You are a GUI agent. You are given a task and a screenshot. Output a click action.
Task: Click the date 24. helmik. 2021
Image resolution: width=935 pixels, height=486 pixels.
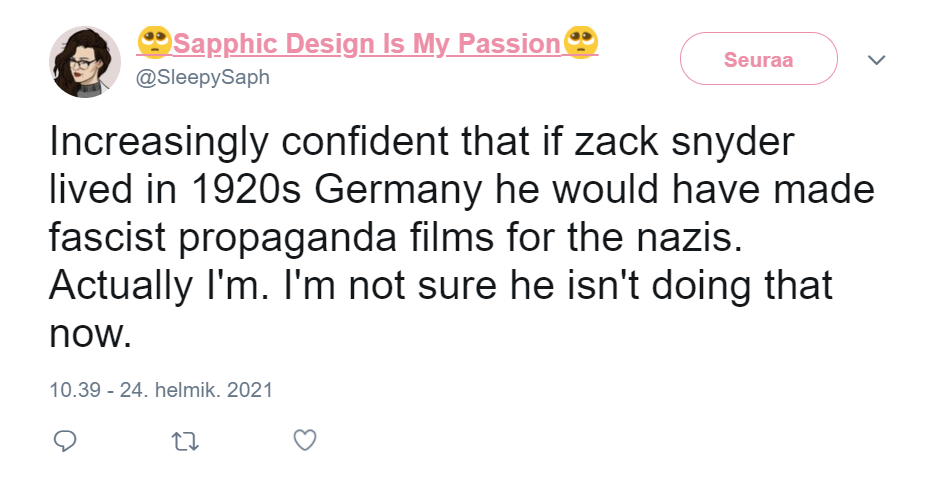(196, 390)
